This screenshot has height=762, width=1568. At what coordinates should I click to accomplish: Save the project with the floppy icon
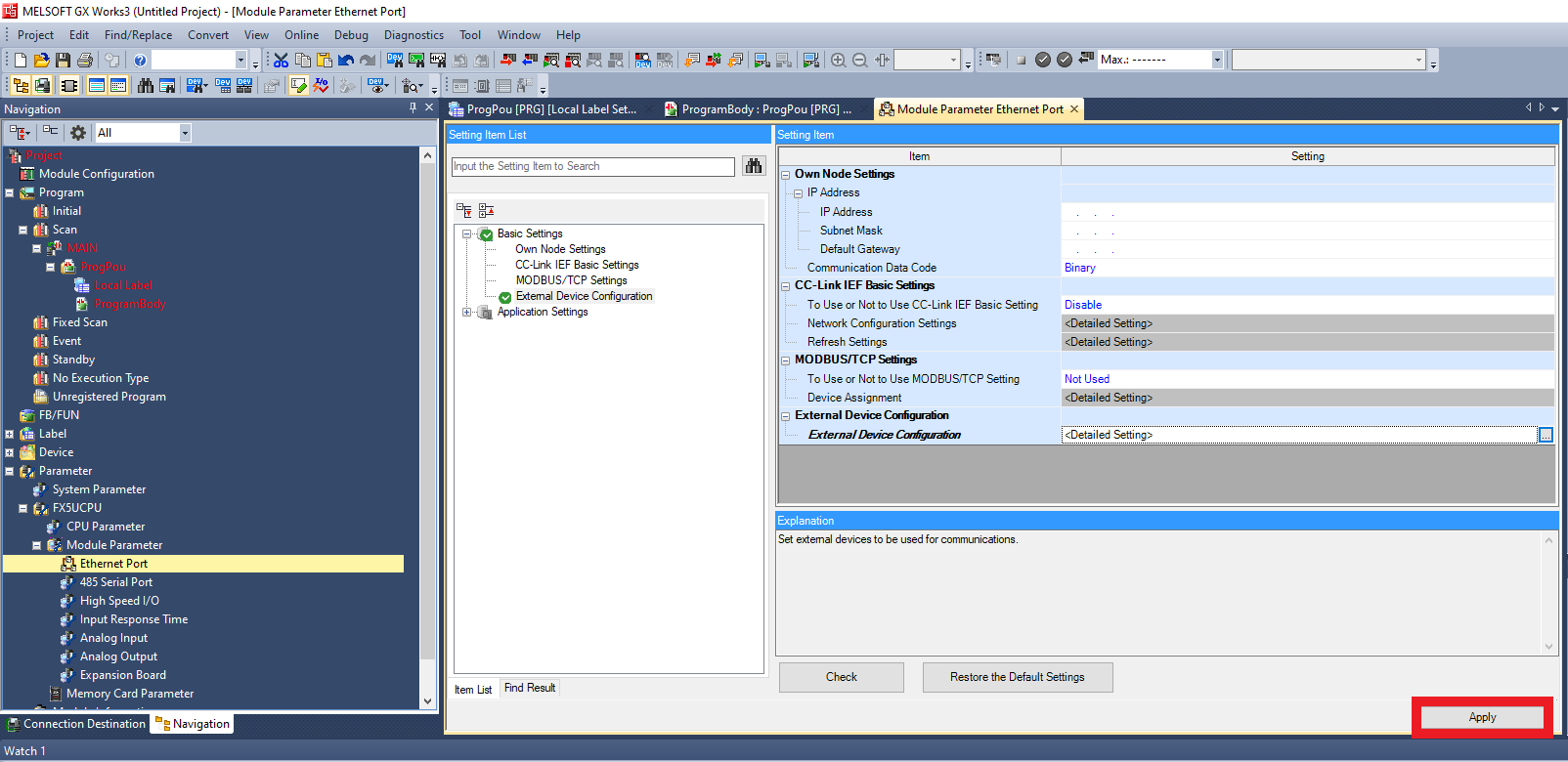pyautogui.click(x=64, y=60)
